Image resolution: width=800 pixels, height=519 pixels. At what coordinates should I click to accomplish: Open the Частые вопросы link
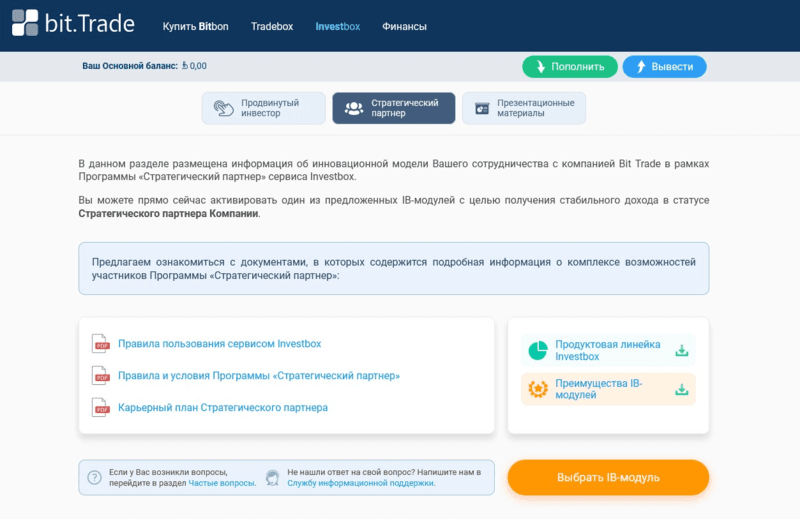click(221, 483)
